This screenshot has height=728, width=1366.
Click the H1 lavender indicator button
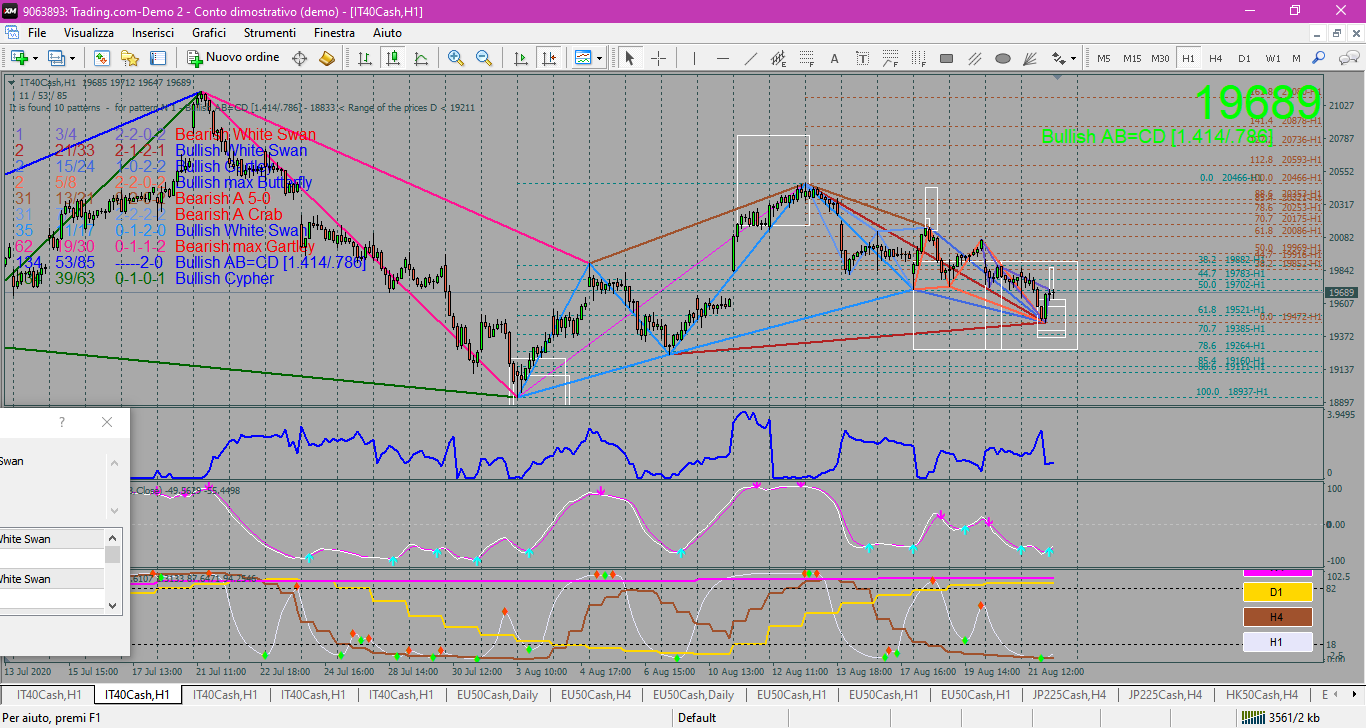point(1277,642)
